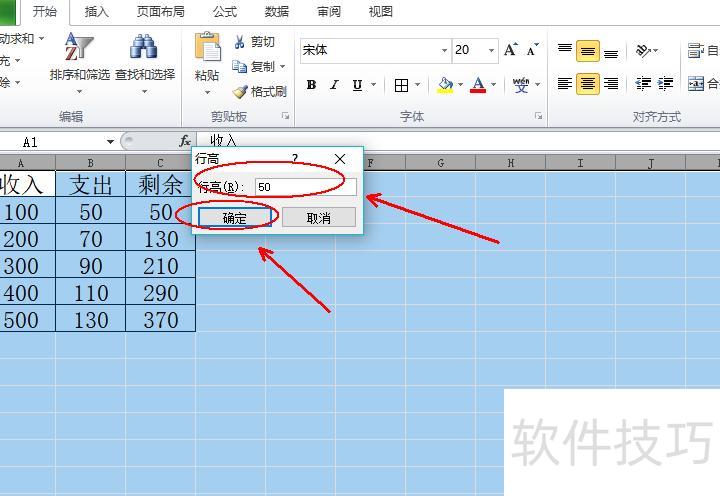Viewport: 720px width, 496px height.
Task: Click the Paste clipboard icon
Action: 207,47
